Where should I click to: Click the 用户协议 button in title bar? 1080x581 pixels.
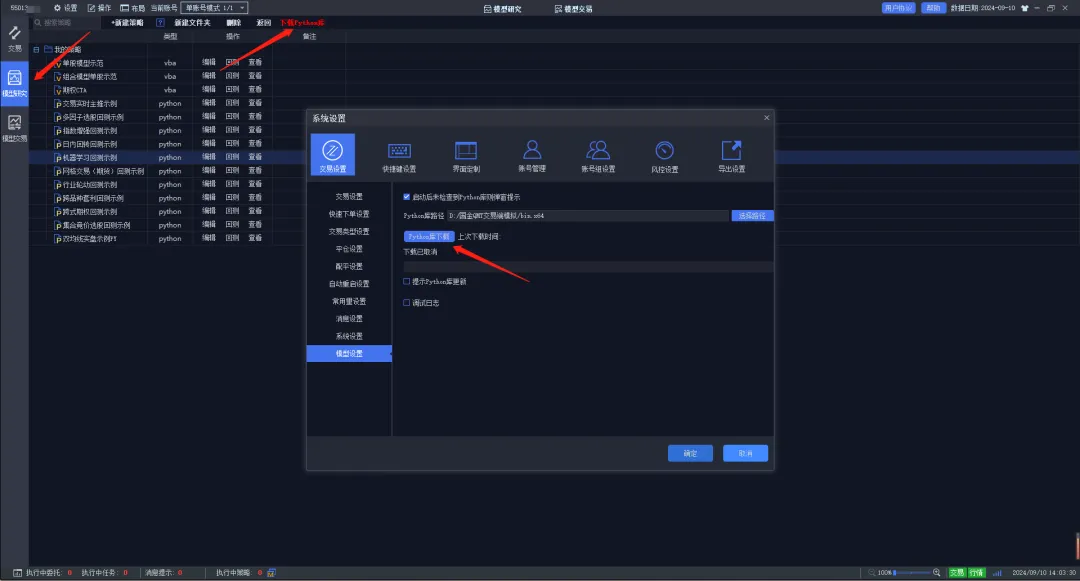click(x=898, y=8)
